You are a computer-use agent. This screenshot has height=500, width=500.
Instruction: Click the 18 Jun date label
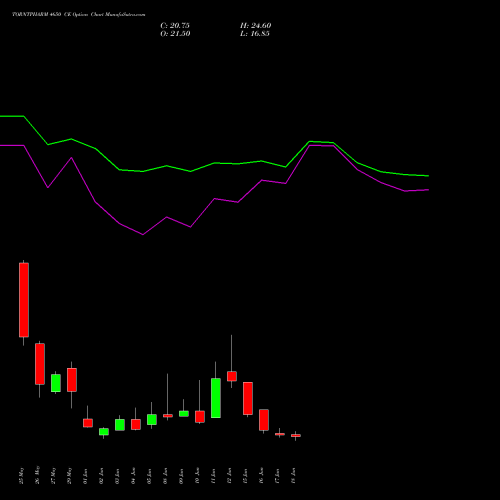(294, 476)
